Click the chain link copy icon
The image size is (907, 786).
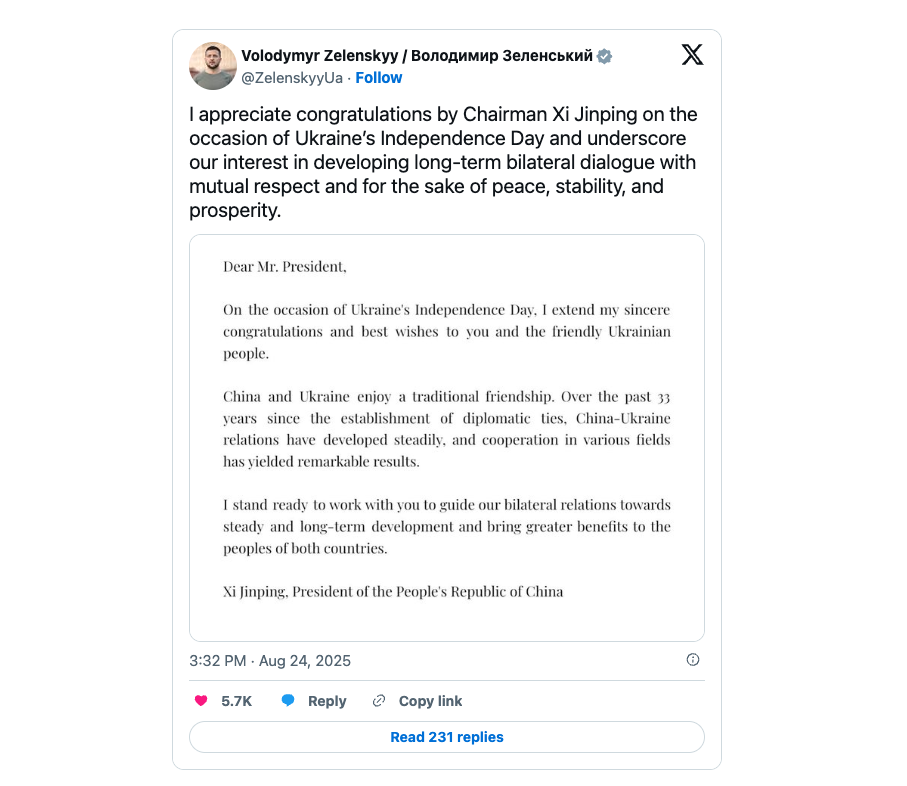(x=379, y=701)
